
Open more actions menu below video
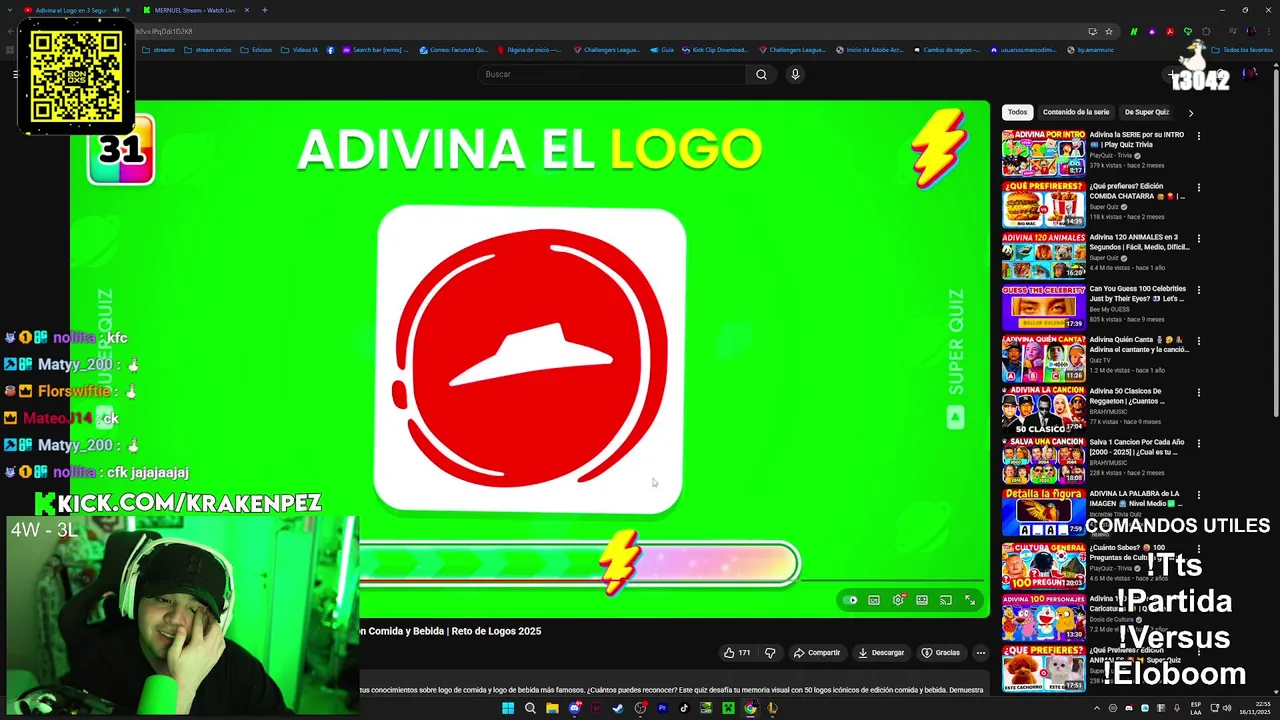click(980, 653)
